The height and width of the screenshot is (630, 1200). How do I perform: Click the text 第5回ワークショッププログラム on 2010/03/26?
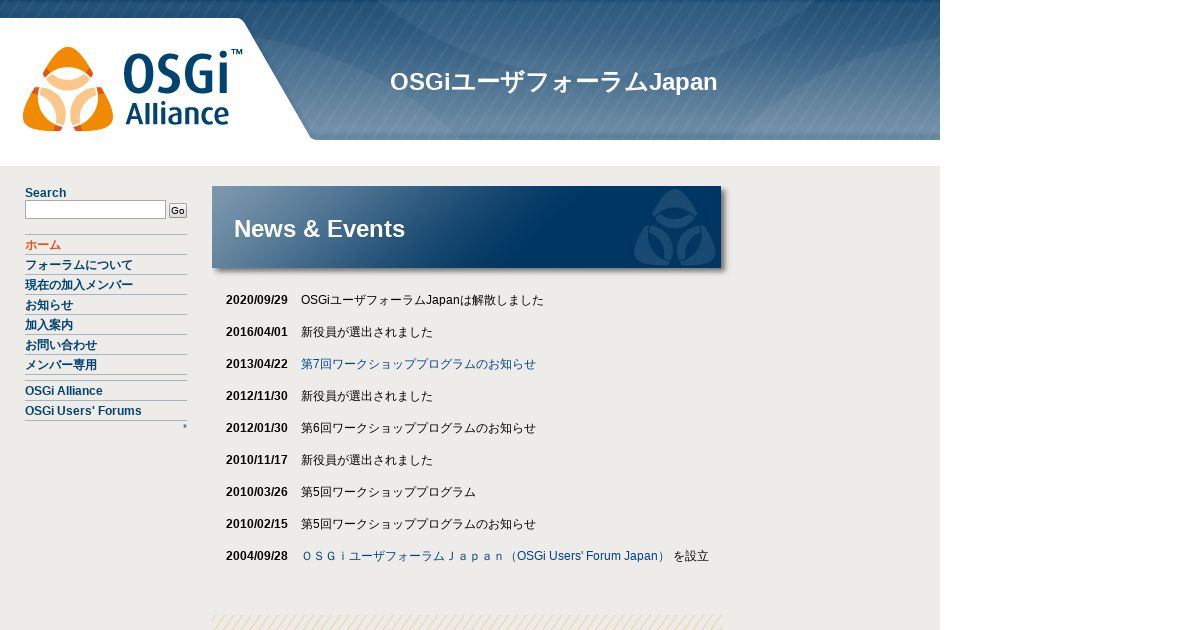(388, 492)
